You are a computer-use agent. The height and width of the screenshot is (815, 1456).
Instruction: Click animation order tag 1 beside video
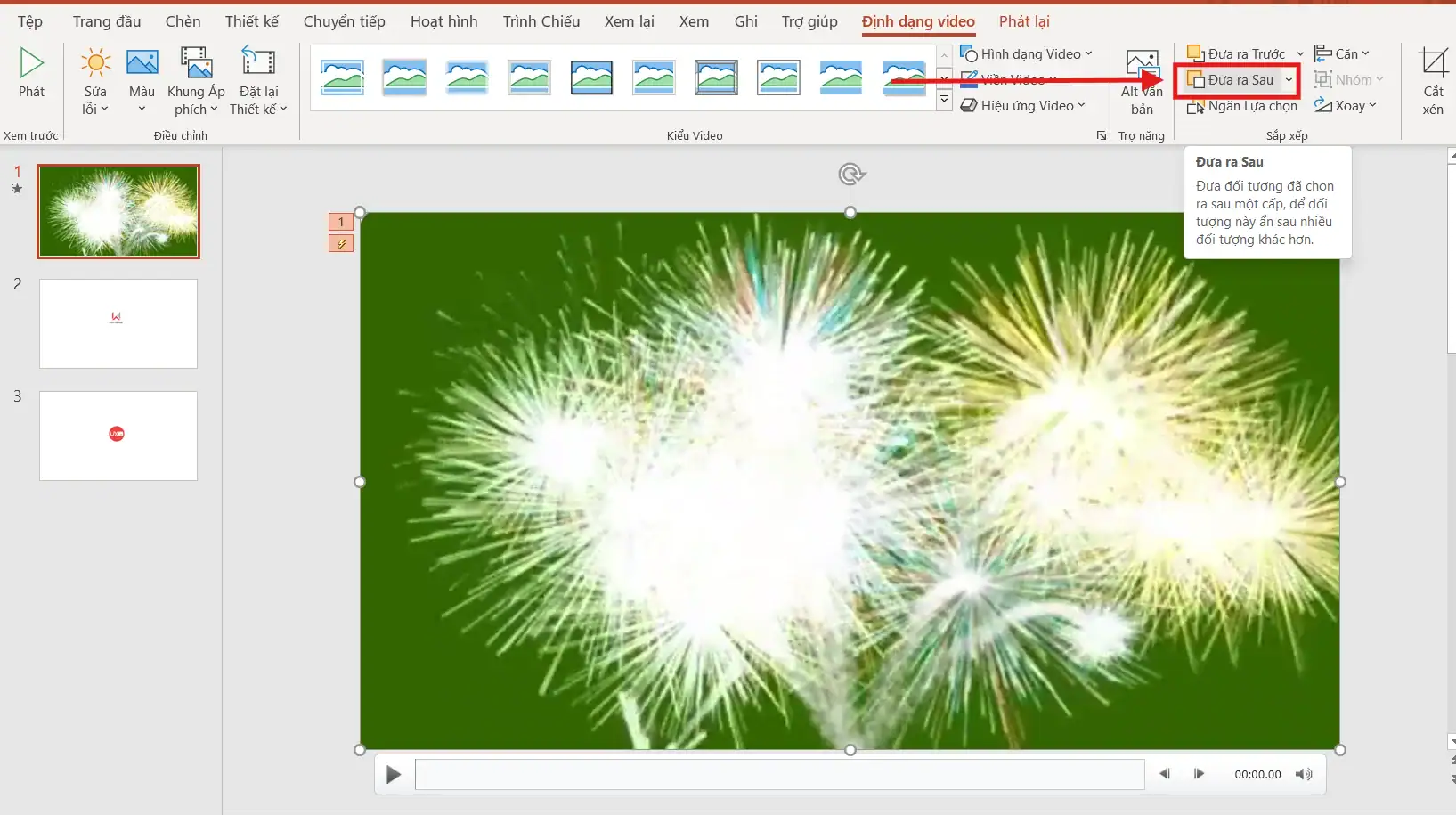coord(341,222)
